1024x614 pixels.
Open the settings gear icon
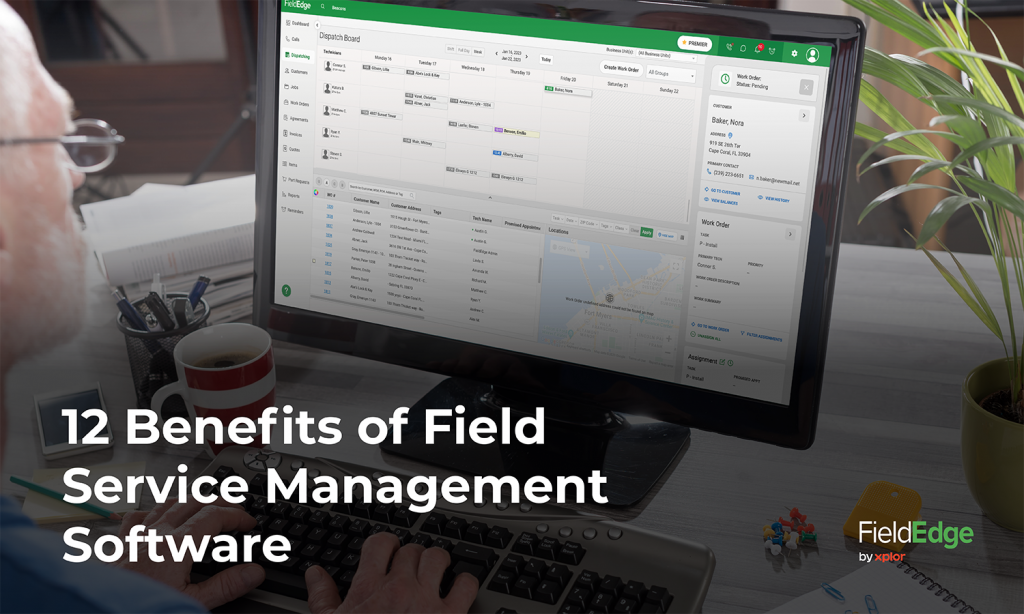coord(794,53)
